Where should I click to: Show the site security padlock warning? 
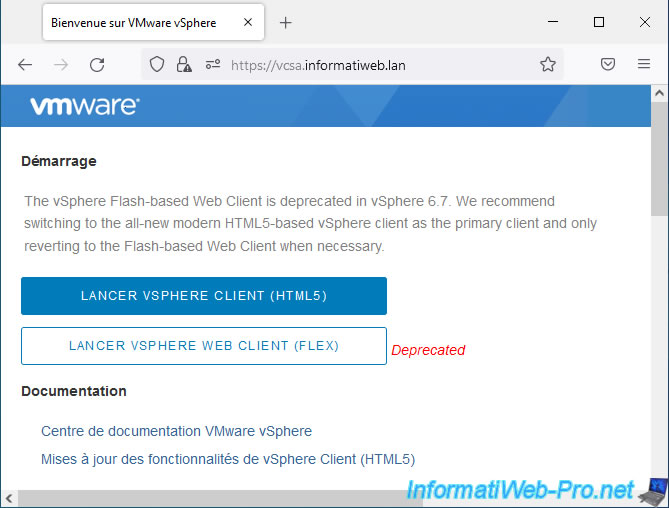184,64
